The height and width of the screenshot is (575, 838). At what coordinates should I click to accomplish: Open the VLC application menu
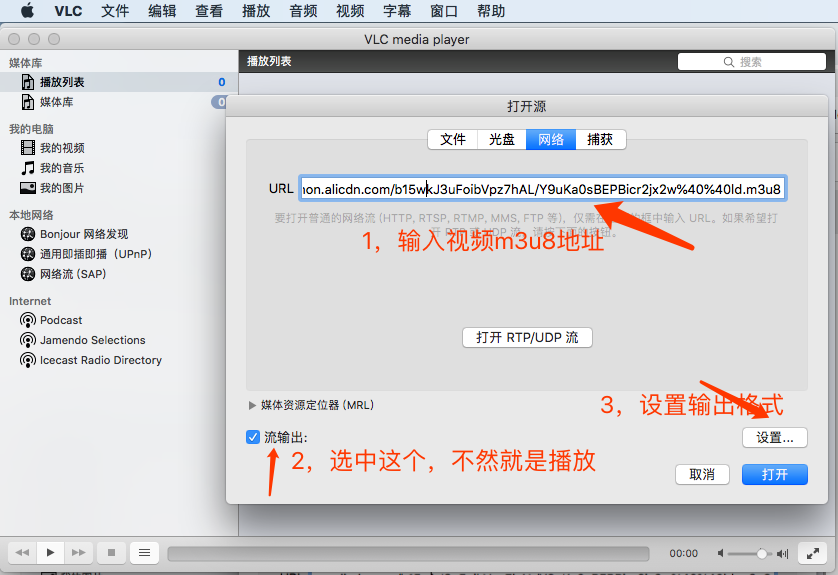point(68,11)
